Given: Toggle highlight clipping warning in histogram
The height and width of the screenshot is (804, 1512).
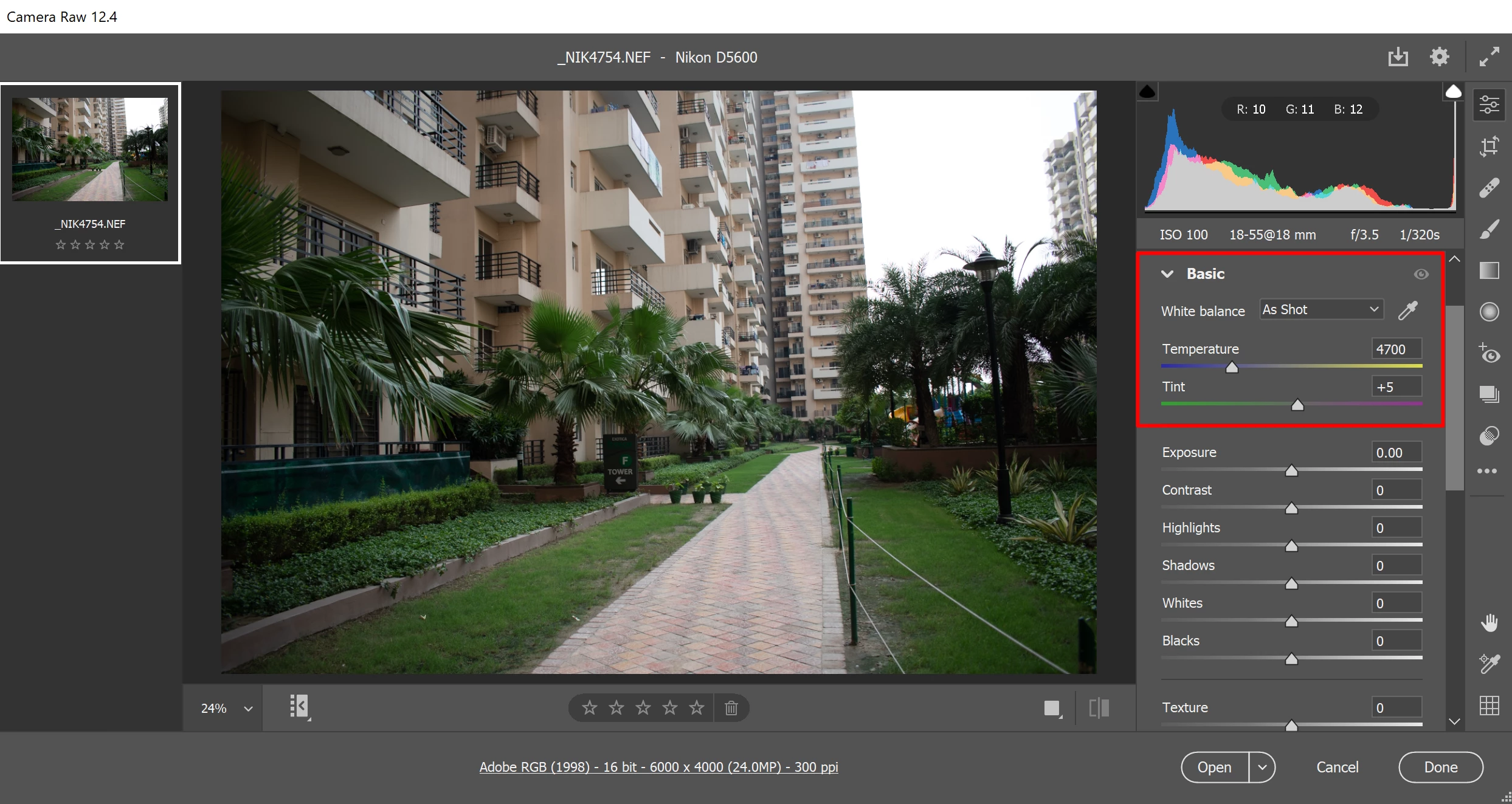Looking at the screenshot, I should click(x=1453, y=92).
